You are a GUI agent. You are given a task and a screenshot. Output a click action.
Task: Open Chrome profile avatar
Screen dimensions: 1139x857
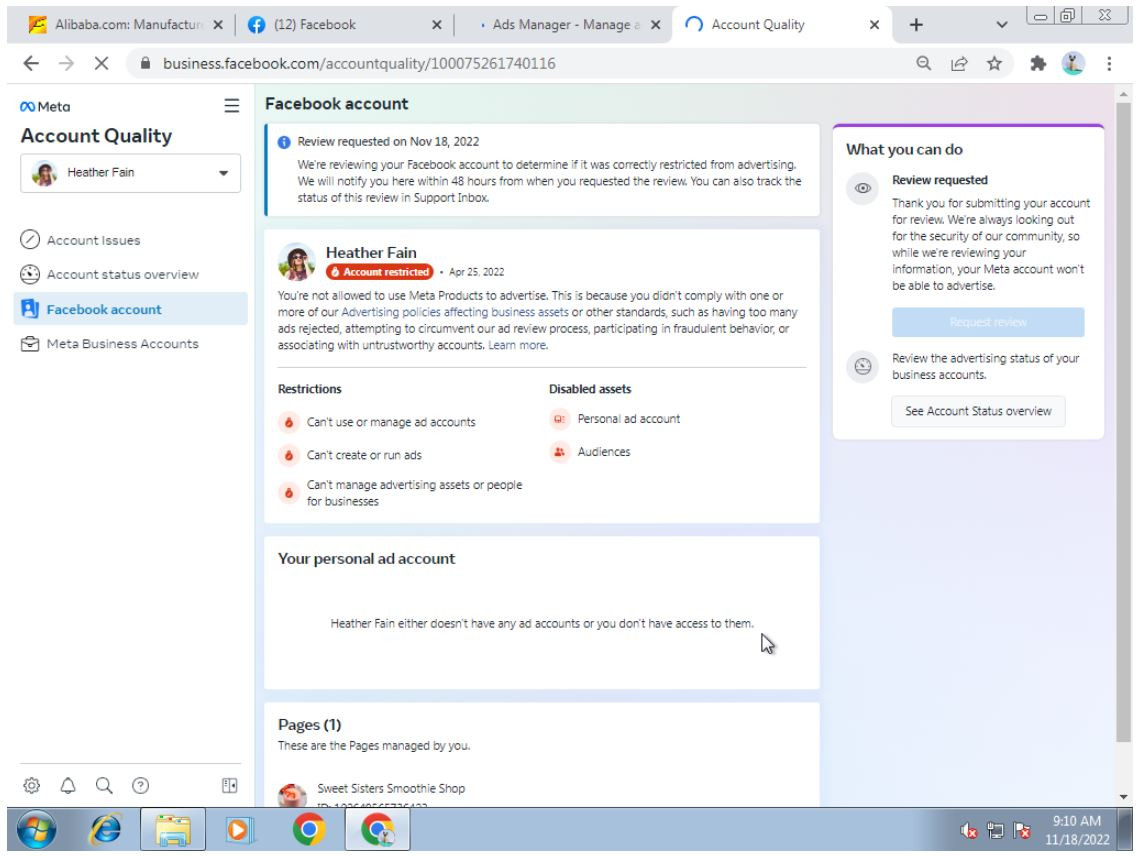[1073, 63]
